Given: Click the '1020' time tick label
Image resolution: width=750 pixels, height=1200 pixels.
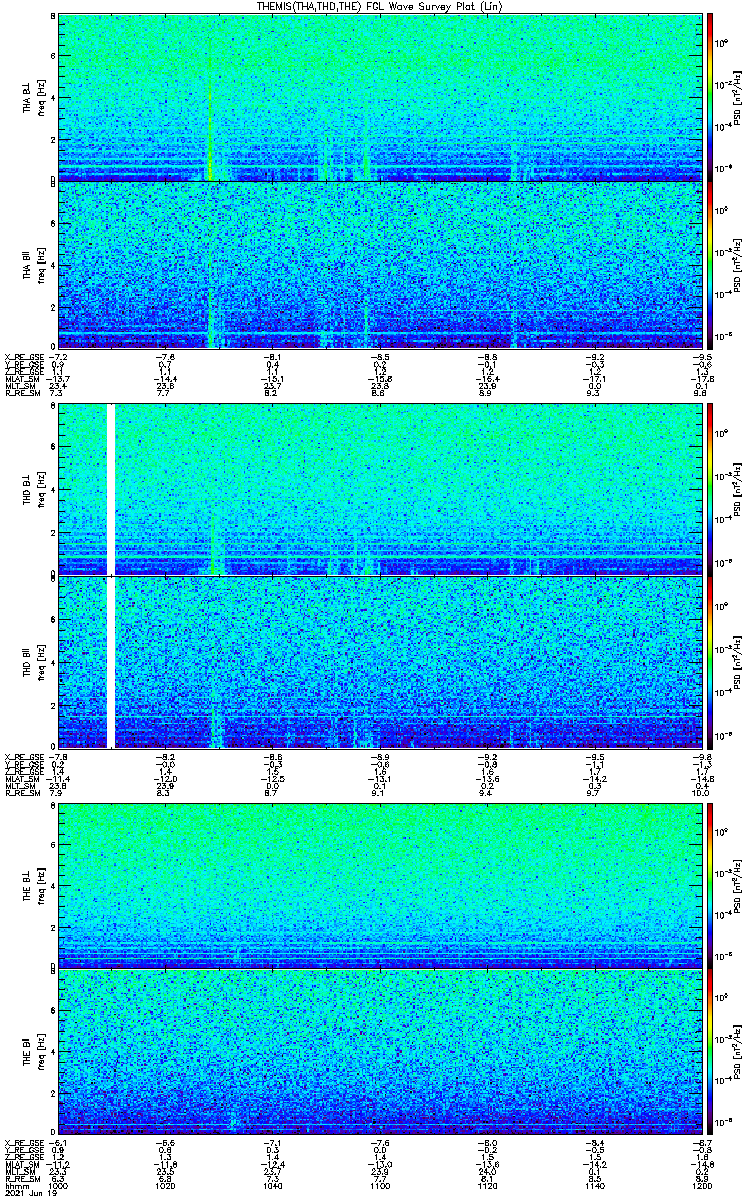Looking at the screenshot, I should (165, 1187).
